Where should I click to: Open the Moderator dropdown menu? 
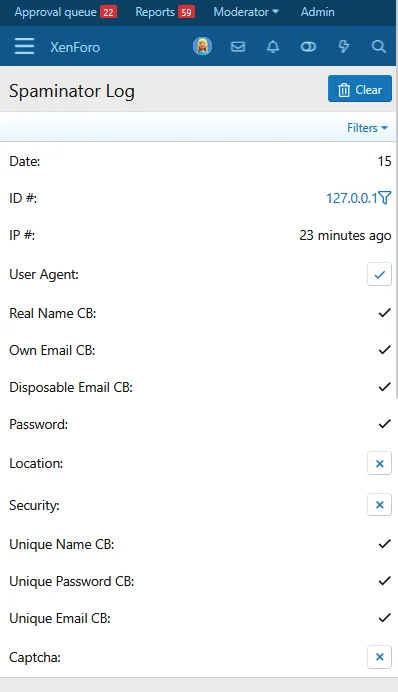click(246, 12)
